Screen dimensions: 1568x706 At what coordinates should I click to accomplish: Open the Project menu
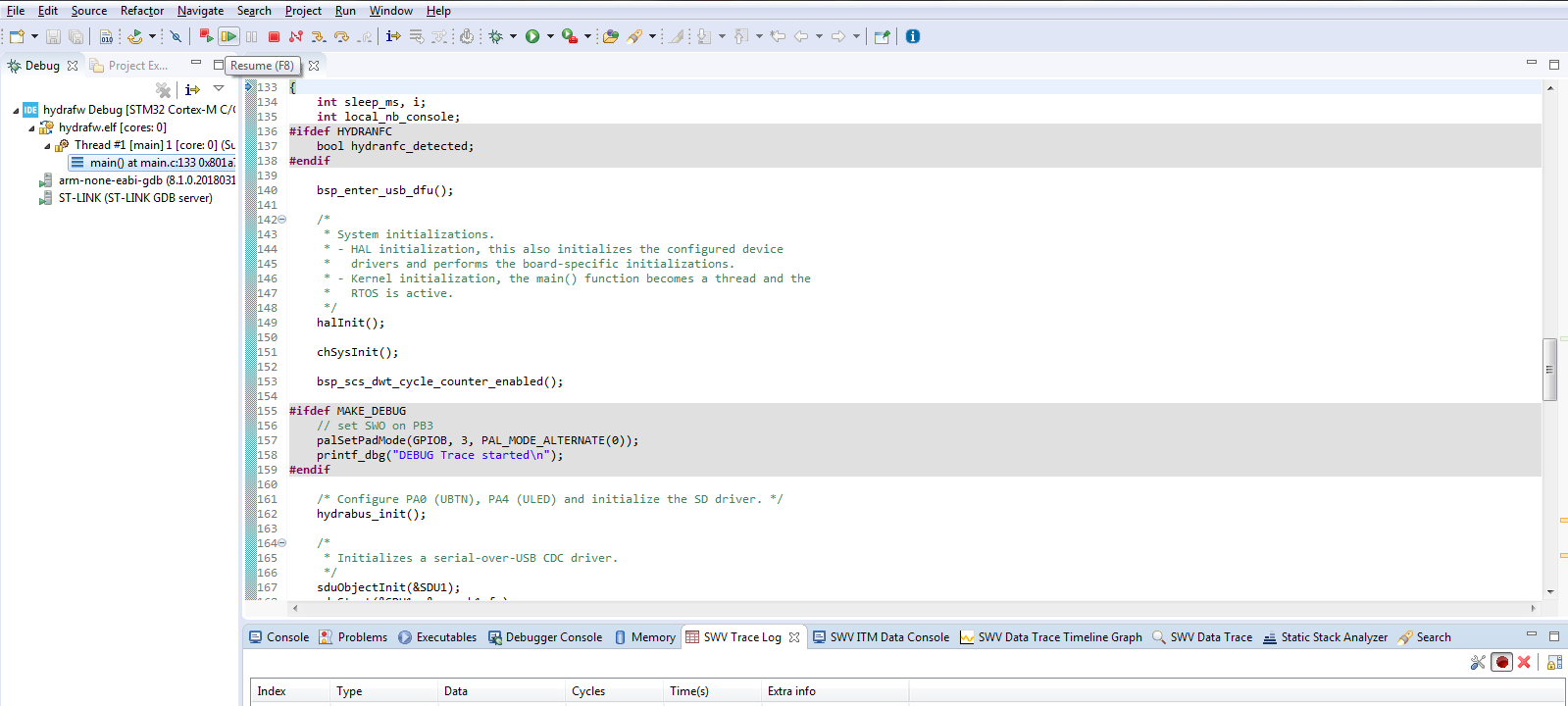click(x=303, y=11)
